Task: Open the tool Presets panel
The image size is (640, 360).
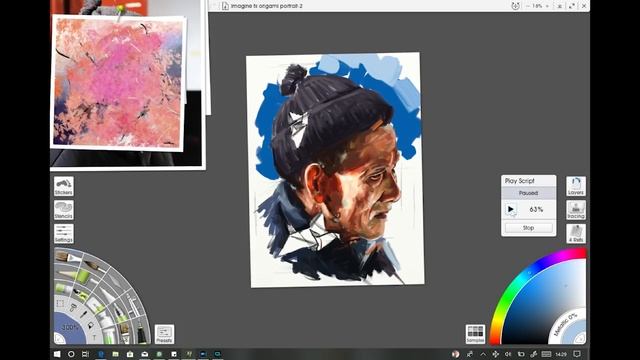Action: [x=164, y=334]
